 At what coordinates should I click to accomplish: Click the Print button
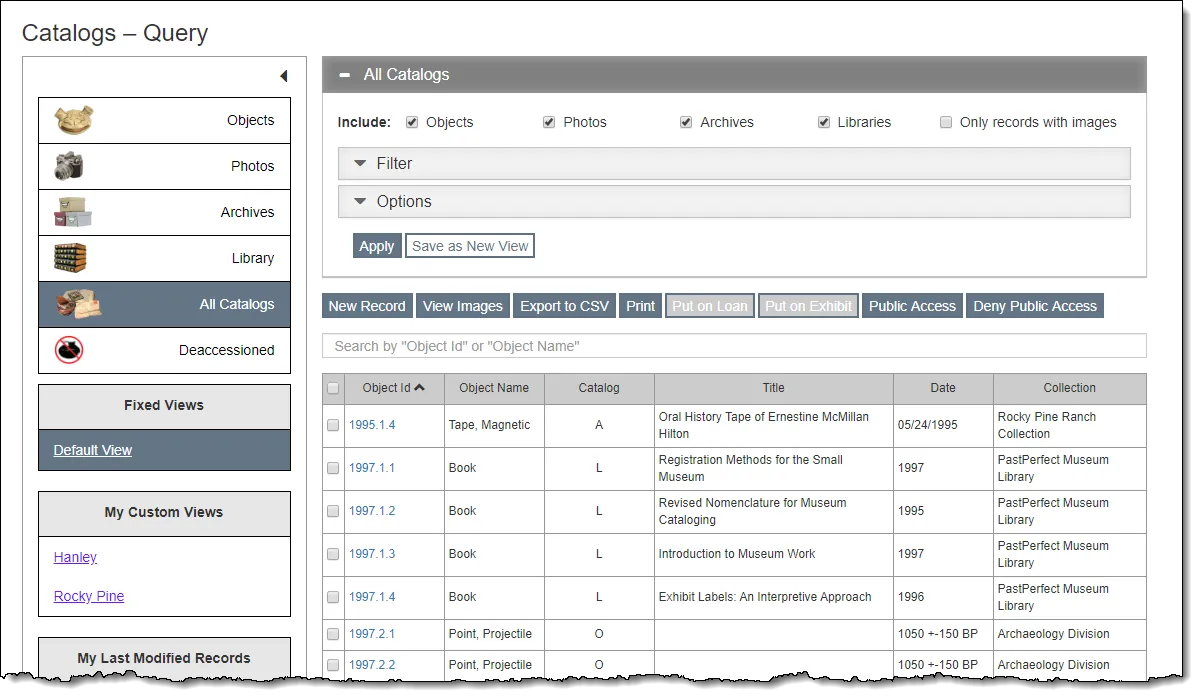click(640, 306)
